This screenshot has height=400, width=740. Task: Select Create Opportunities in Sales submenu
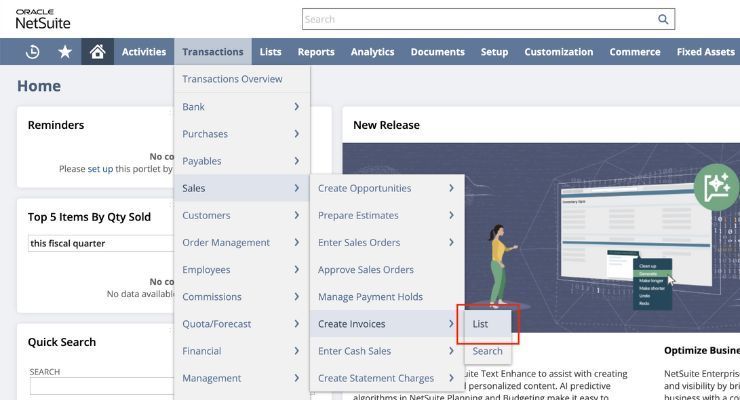[387, 188]
